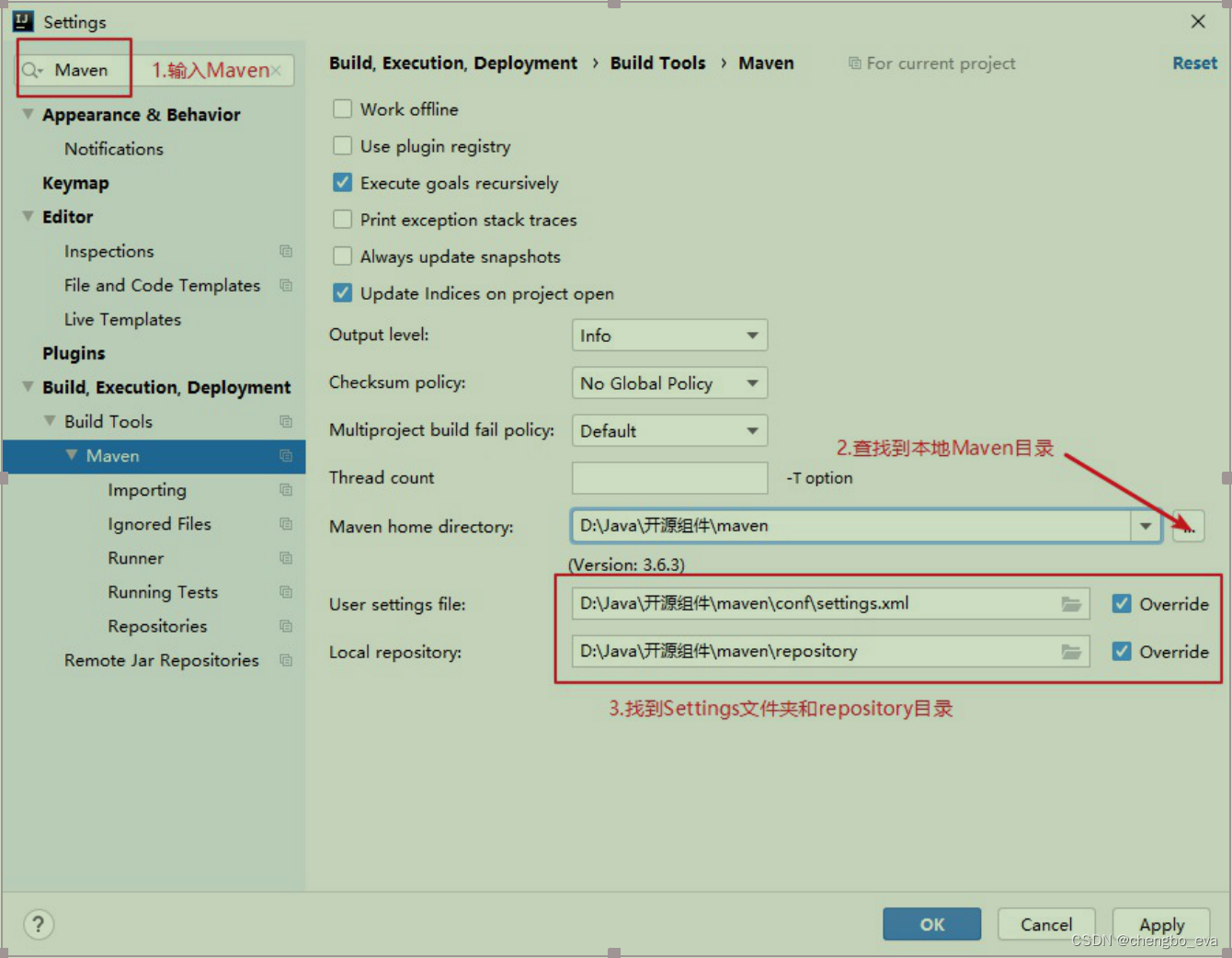Viewport: 1232px width, 958px height.
Task: Select Inspections under Editor
Action: pos(109,251)
